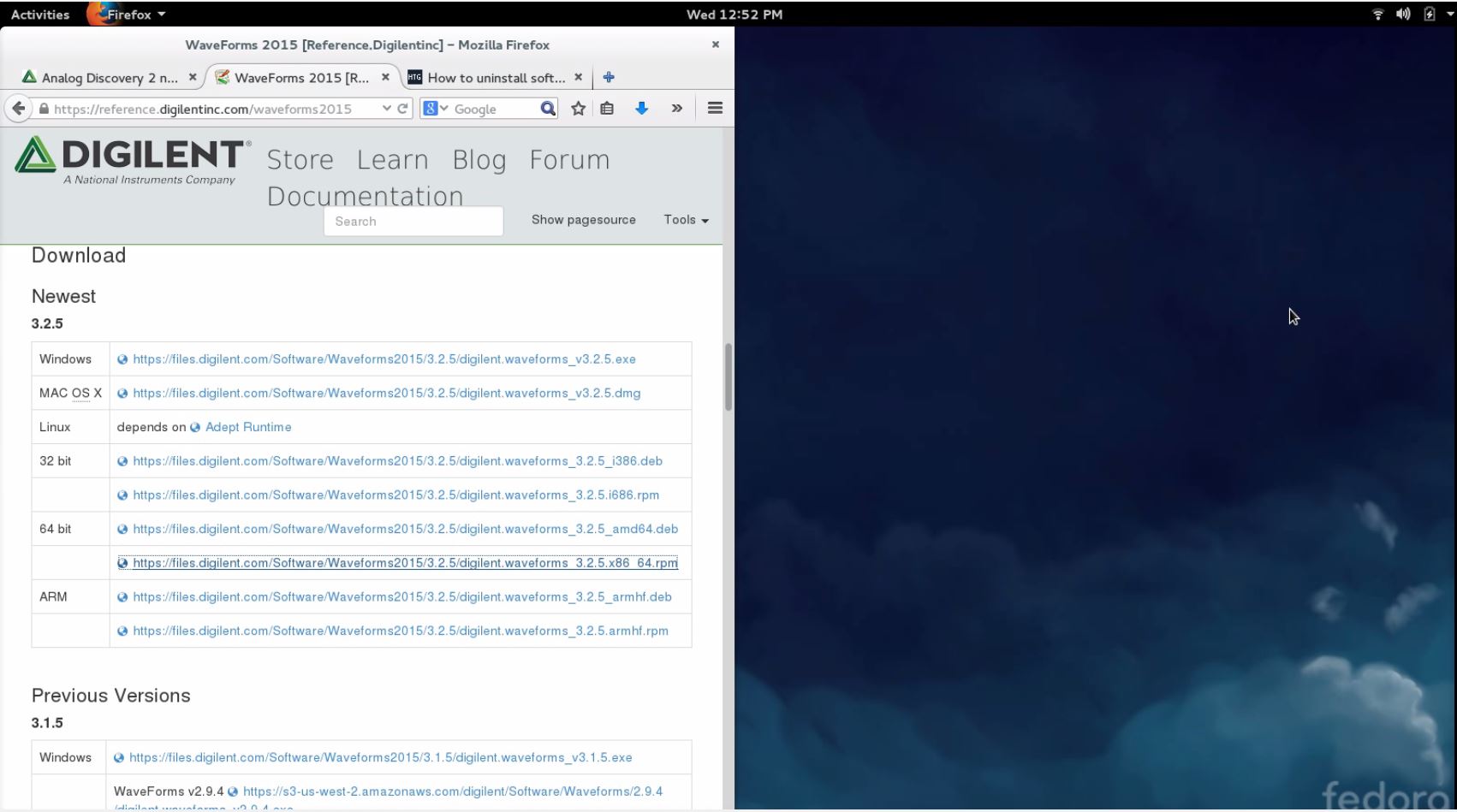
Task: Click the volume speaker icon
Action: click(1403, 15)
